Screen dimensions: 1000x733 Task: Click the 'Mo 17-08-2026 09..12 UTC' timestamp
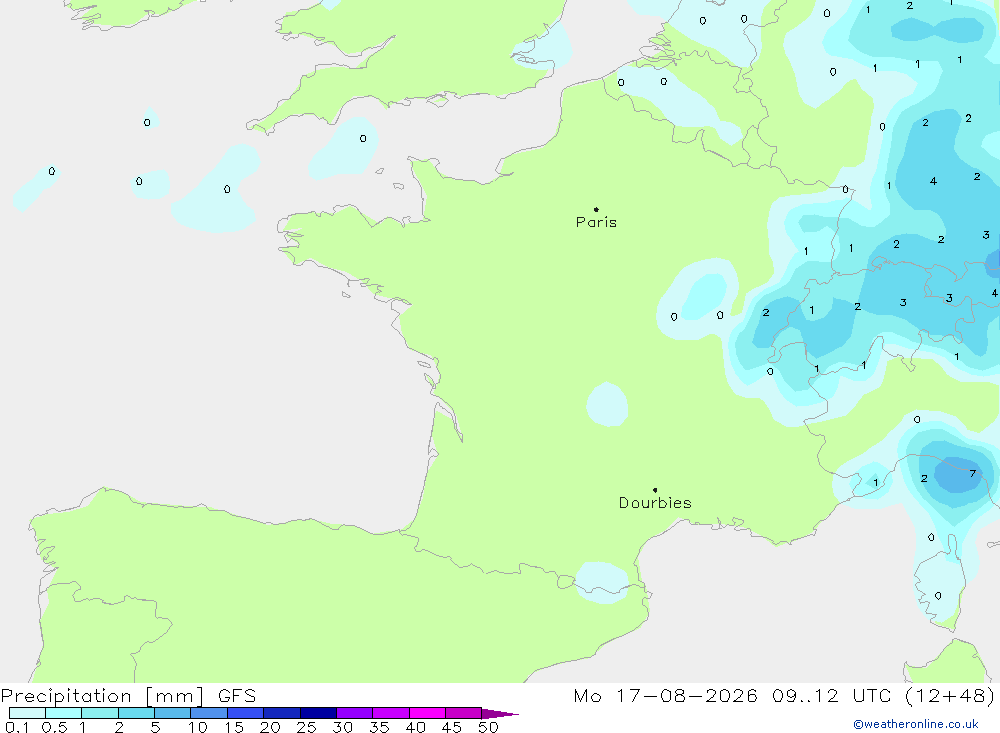point(732,695)
